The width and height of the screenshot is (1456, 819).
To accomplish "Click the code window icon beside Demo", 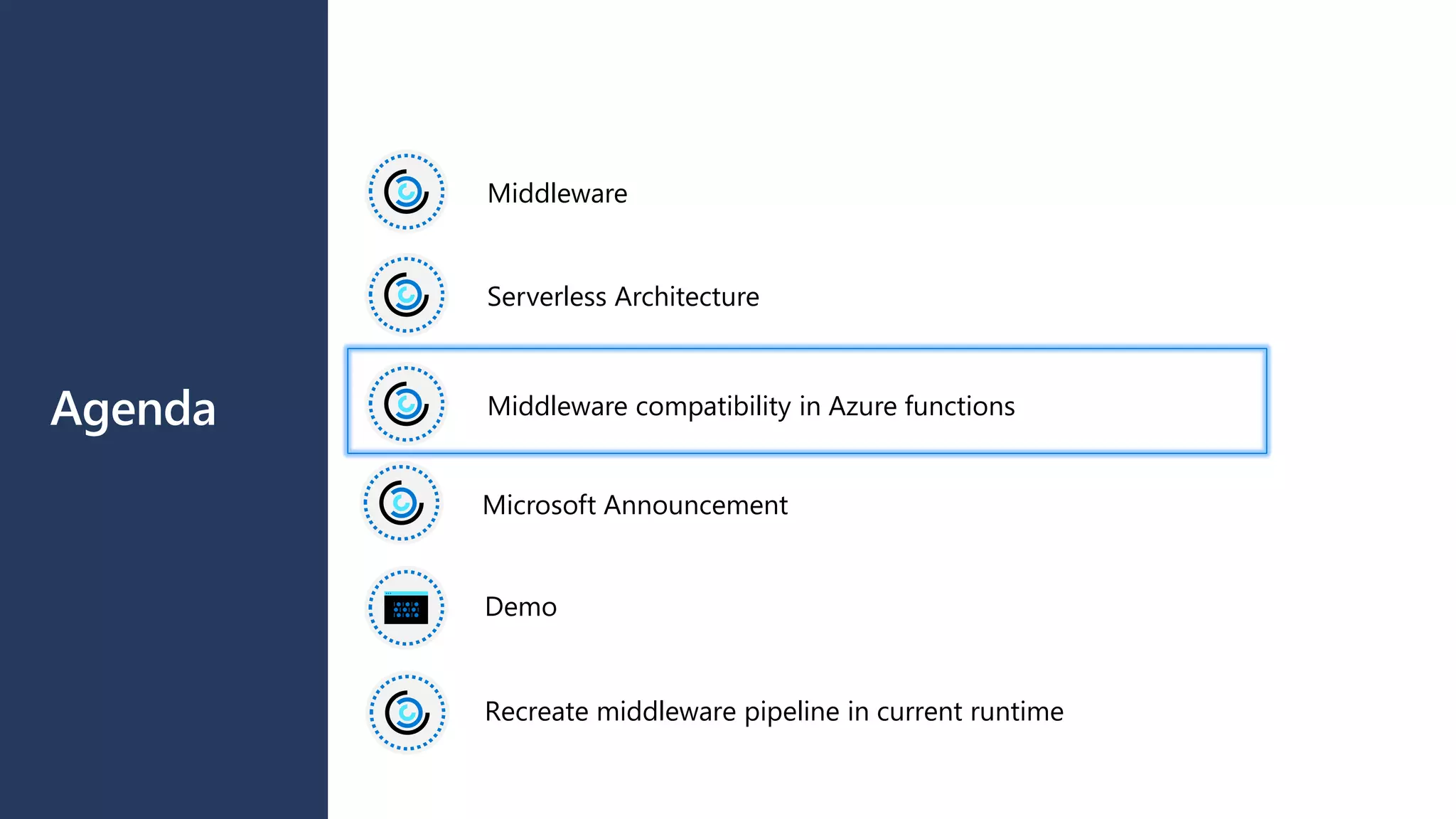I will point(406,608).
